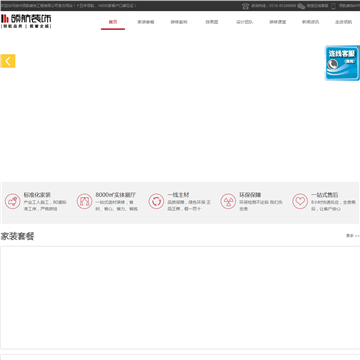Click the 家装套餐 section heading
The width and height of the screenshot is (360, 360).
pyautogui.click(x=17, y=236)
